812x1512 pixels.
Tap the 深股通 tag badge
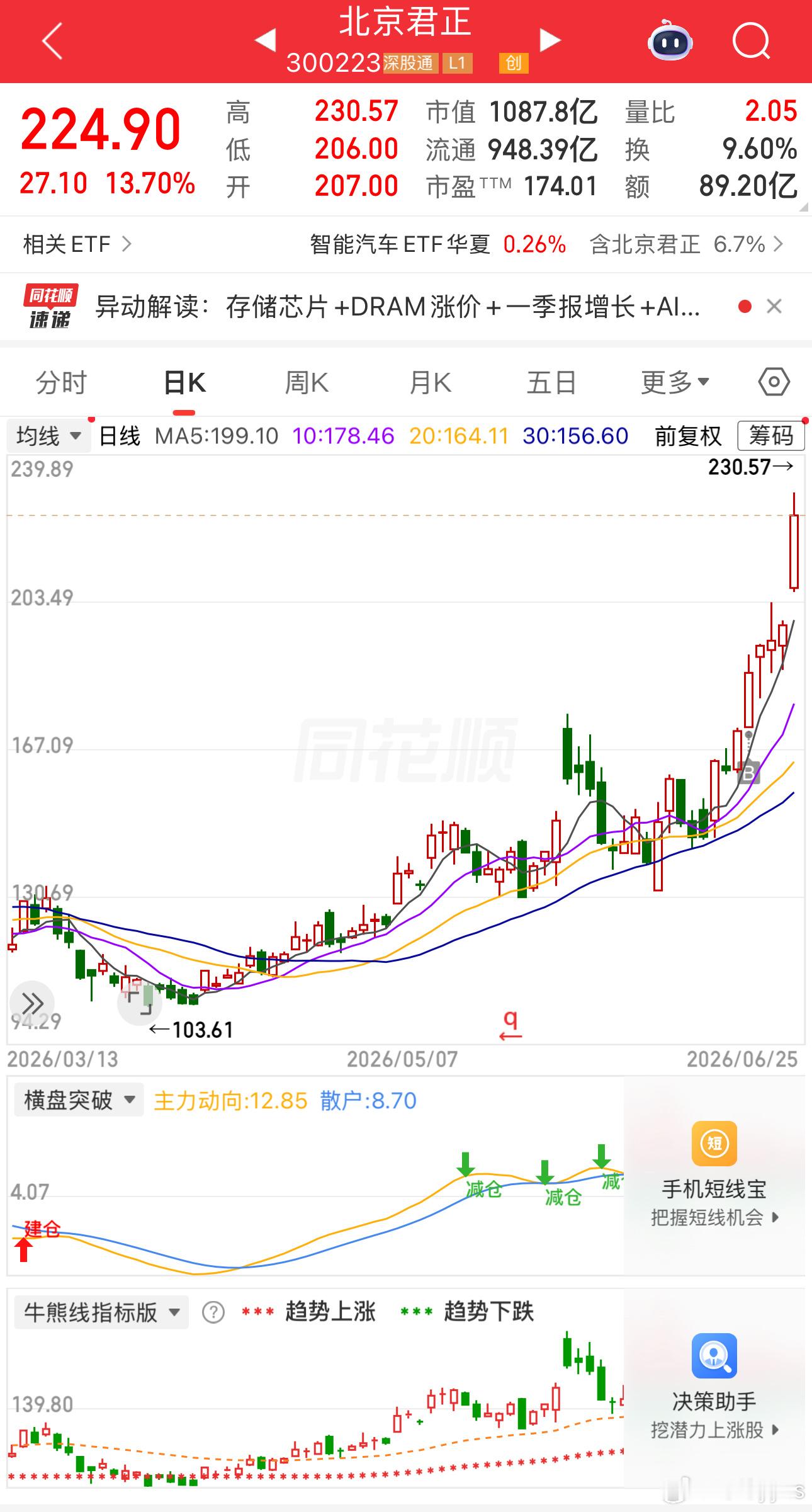410,63
